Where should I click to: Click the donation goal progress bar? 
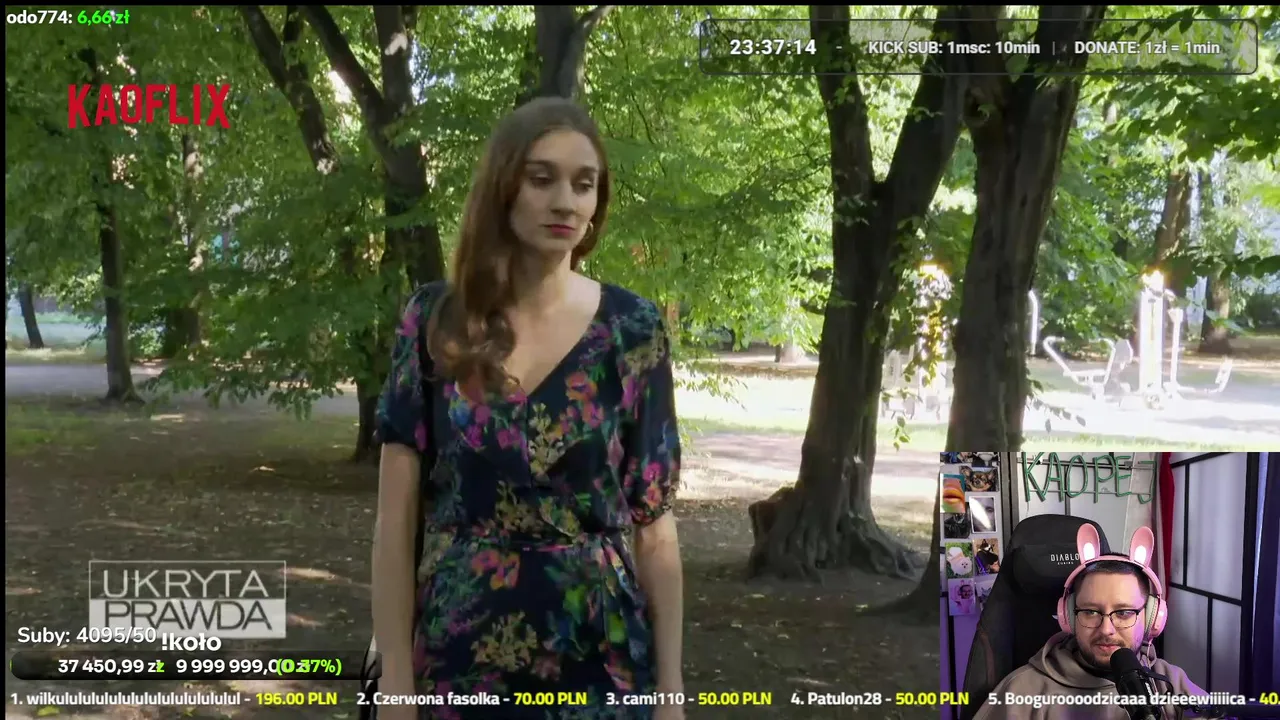point(195,666)
